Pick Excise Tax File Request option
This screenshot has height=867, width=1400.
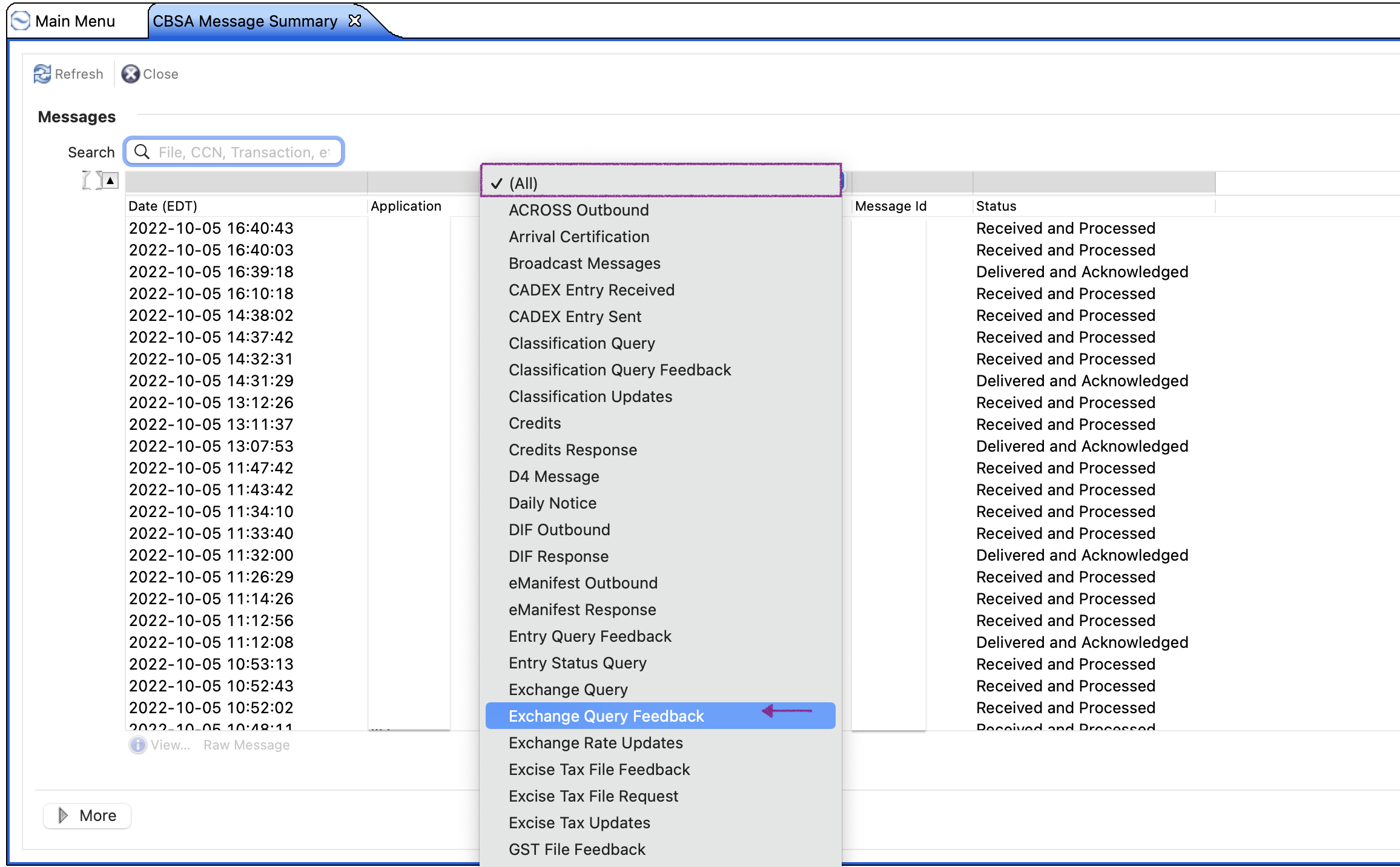(661, 796)
